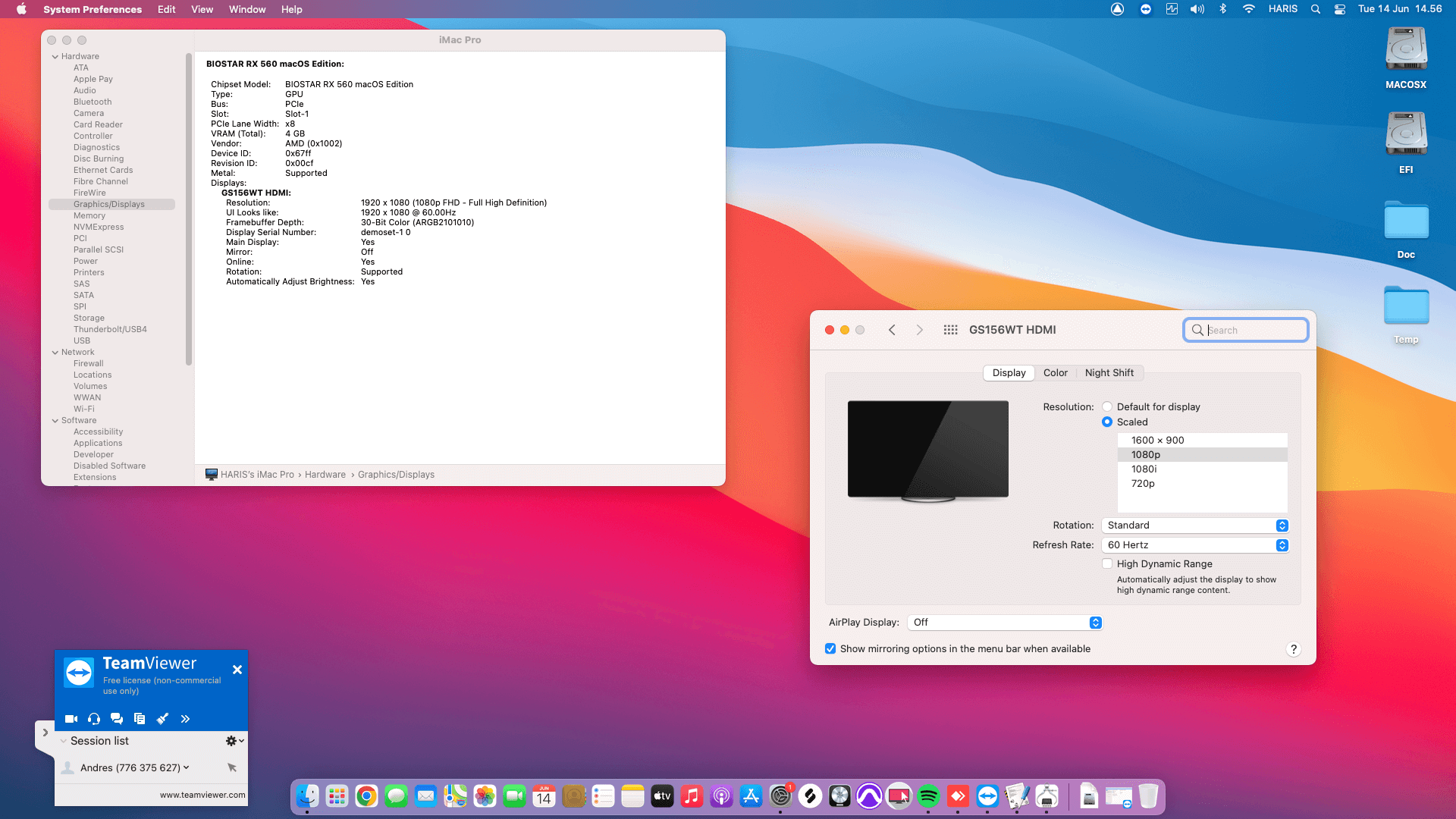Open the Window menu
Screen dimensions: 1456x819
coord(246,9)
